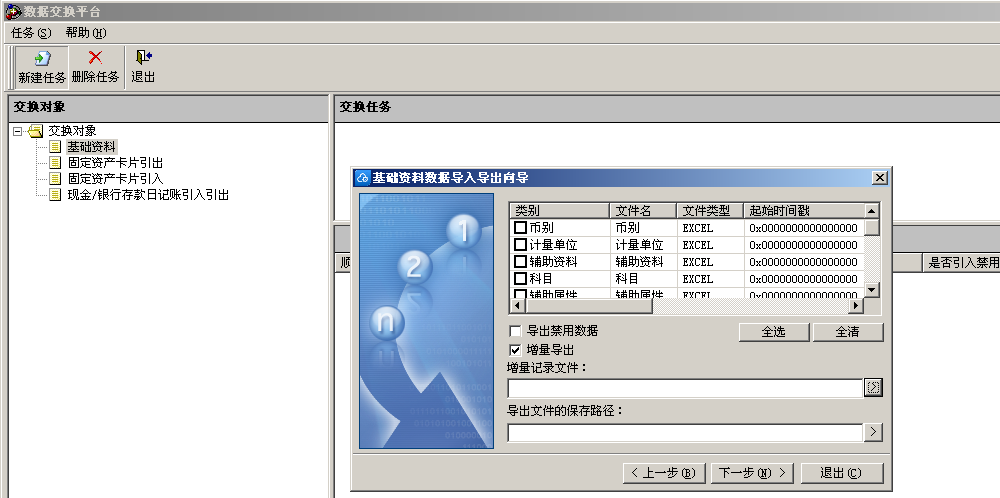The width and height of the screenshot is (1000, 498).
Task: Click the timestamp cell in 科目 row
Action: pyautogui.click(x=804, y=279)
